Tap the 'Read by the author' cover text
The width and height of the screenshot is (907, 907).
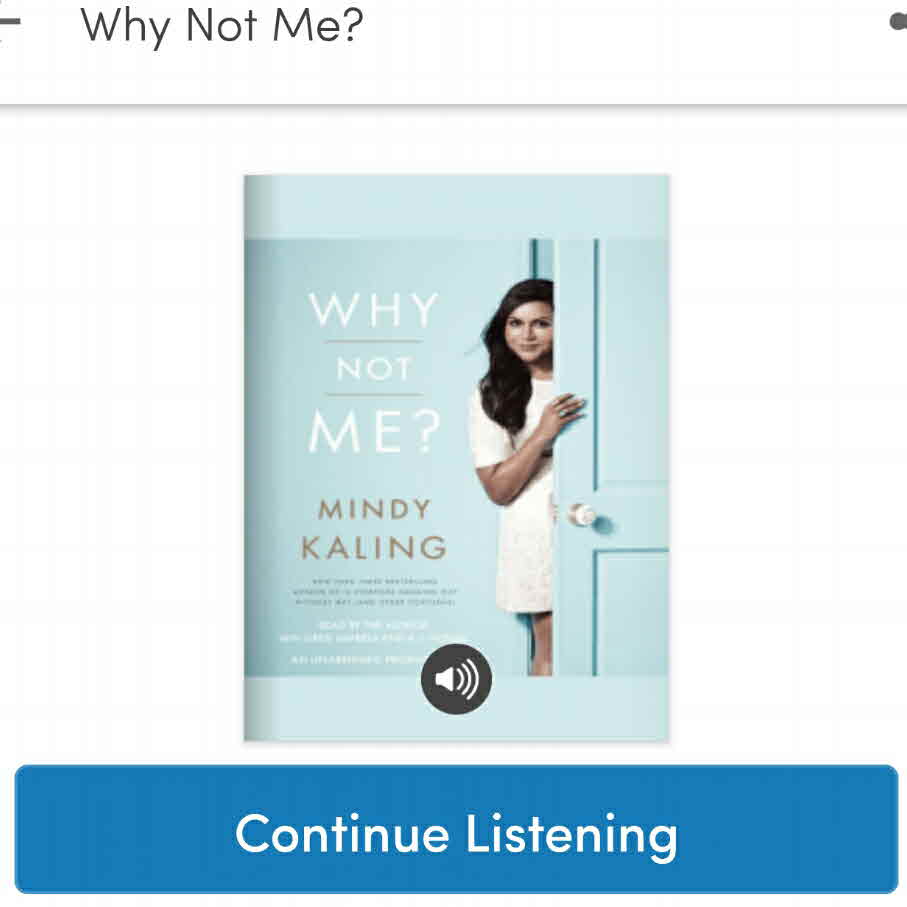374,625
